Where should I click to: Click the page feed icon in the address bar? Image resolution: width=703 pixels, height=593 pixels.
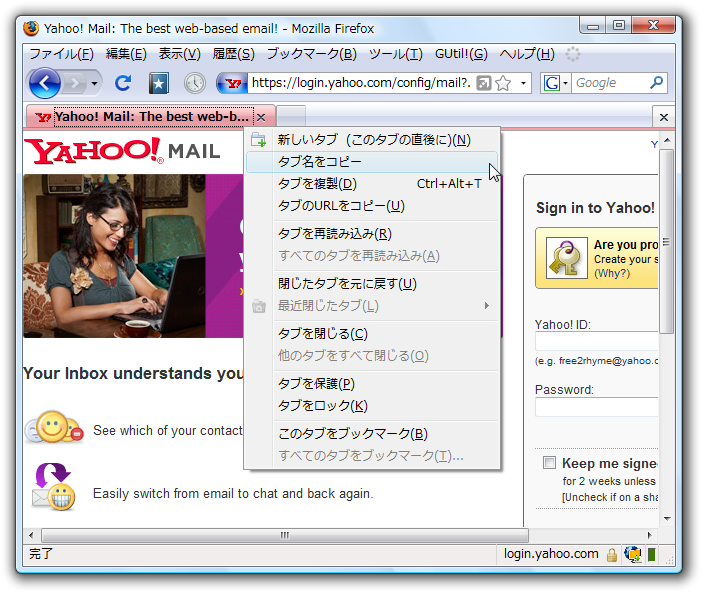[x=483, y=83]
